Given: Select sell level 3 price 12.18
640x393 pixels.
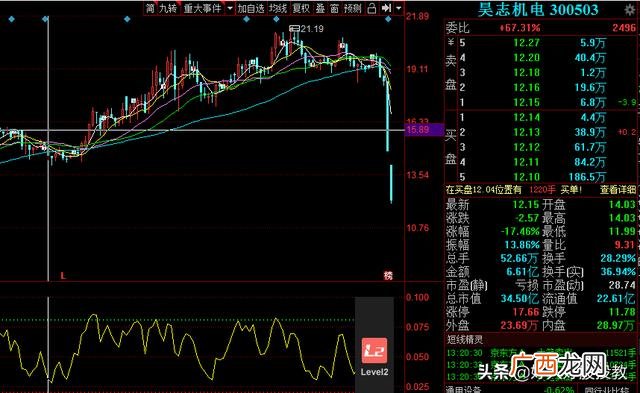Looking at the screenshot, I should [527, 73].
